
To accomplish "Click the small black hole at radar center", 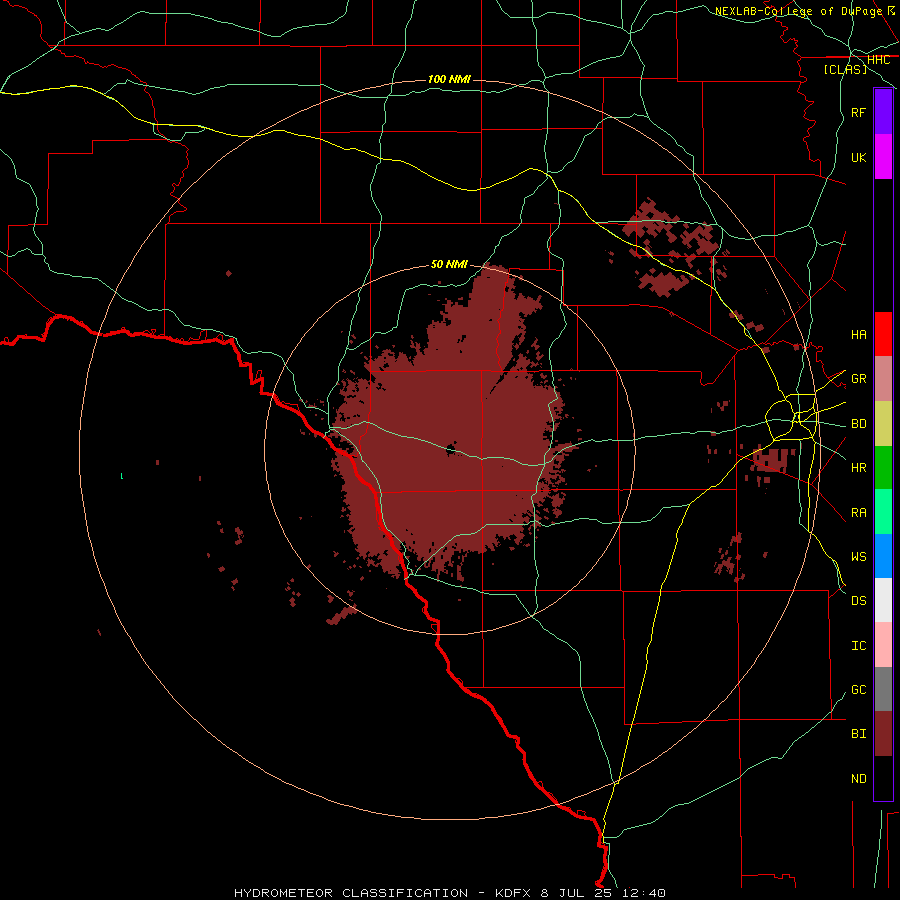I will [x=451, y=449].
